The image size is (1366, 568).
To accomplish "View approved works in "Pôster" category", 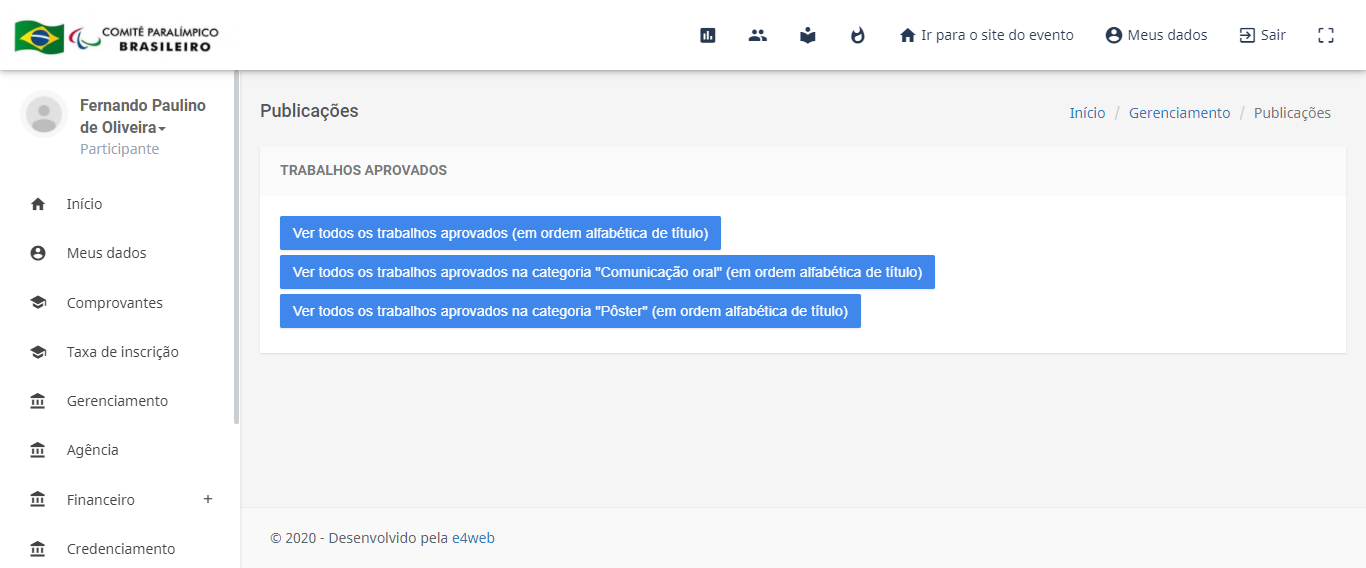I will click(x=570, y=311).
